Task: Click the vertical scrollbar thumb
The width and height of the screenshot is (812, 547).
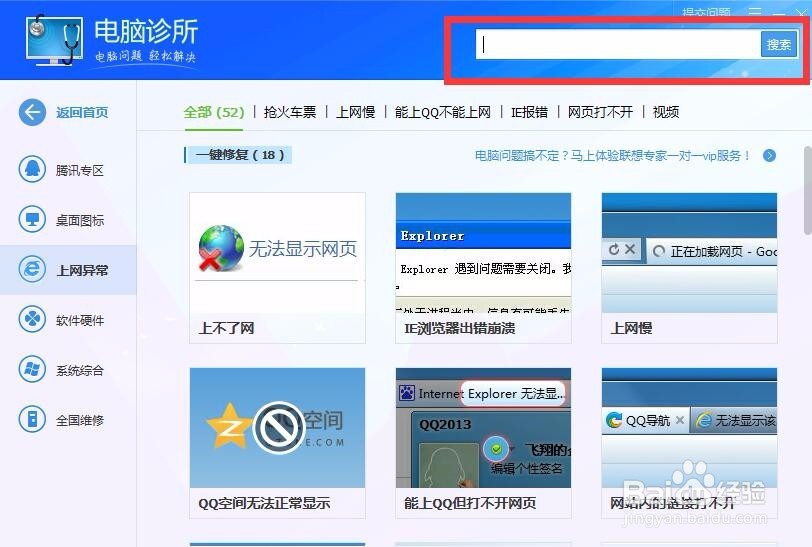Action: coord(808,190)
